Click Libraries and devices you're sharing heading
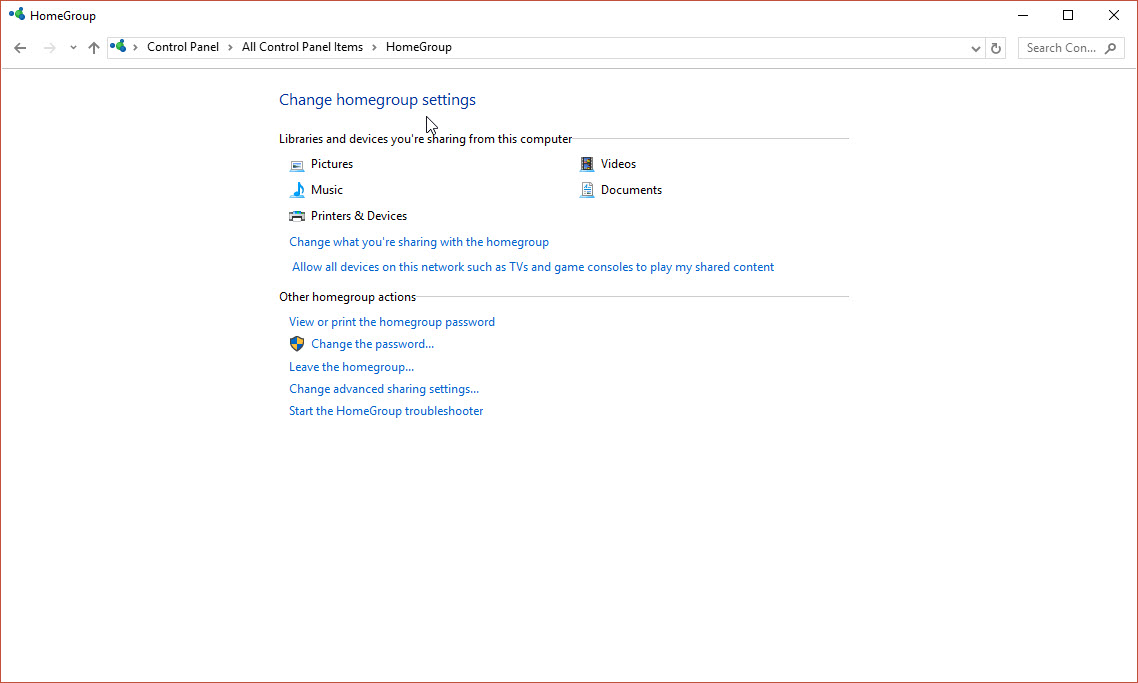The height and width of the screenshot is (683, 1138). pyautogui.click(x=425, y=139)
